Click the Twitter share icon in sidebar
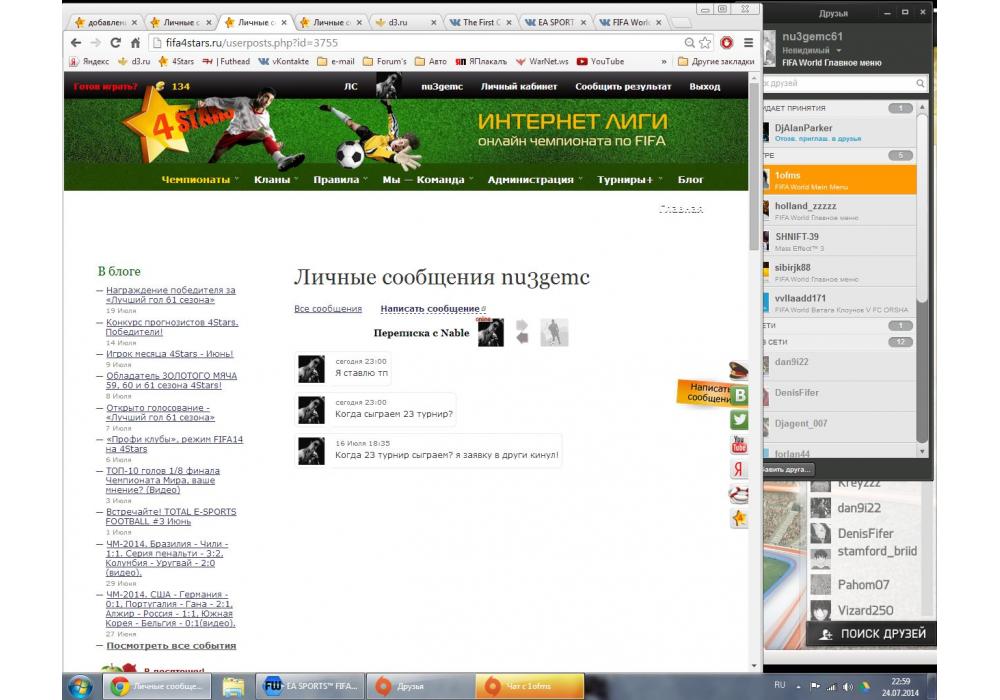 (740, 420)
